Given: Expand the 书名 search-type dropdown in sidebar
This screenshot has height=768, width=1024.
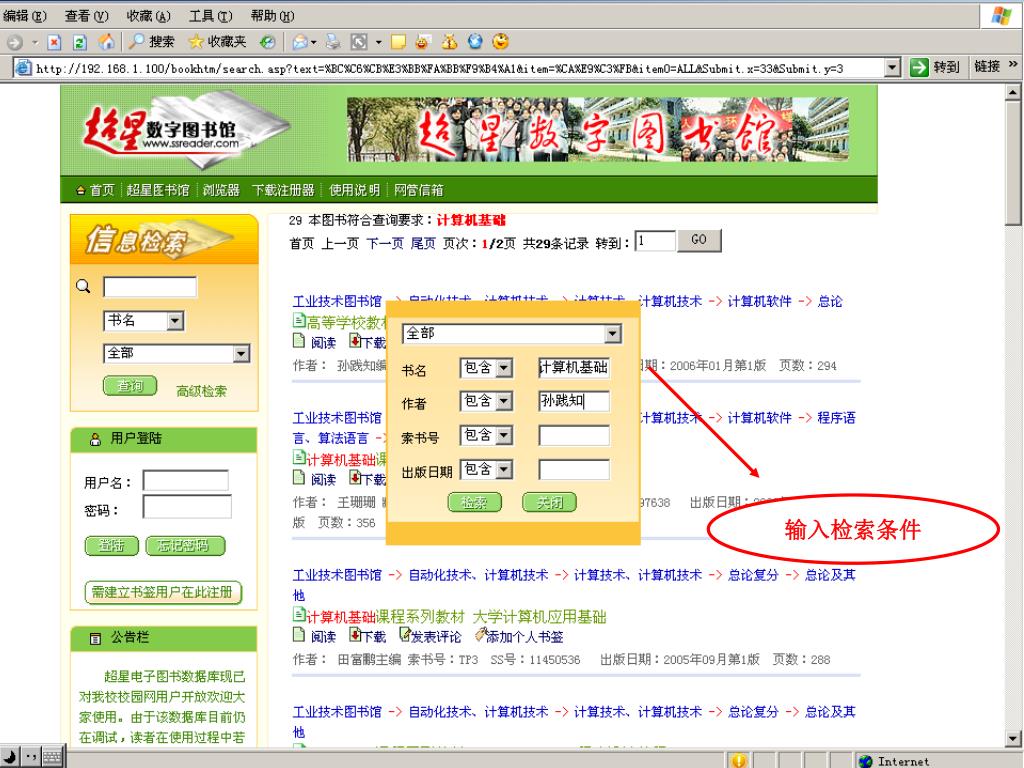Looking at the screenshot, I should pyautogui.click(x=175, y=321).
